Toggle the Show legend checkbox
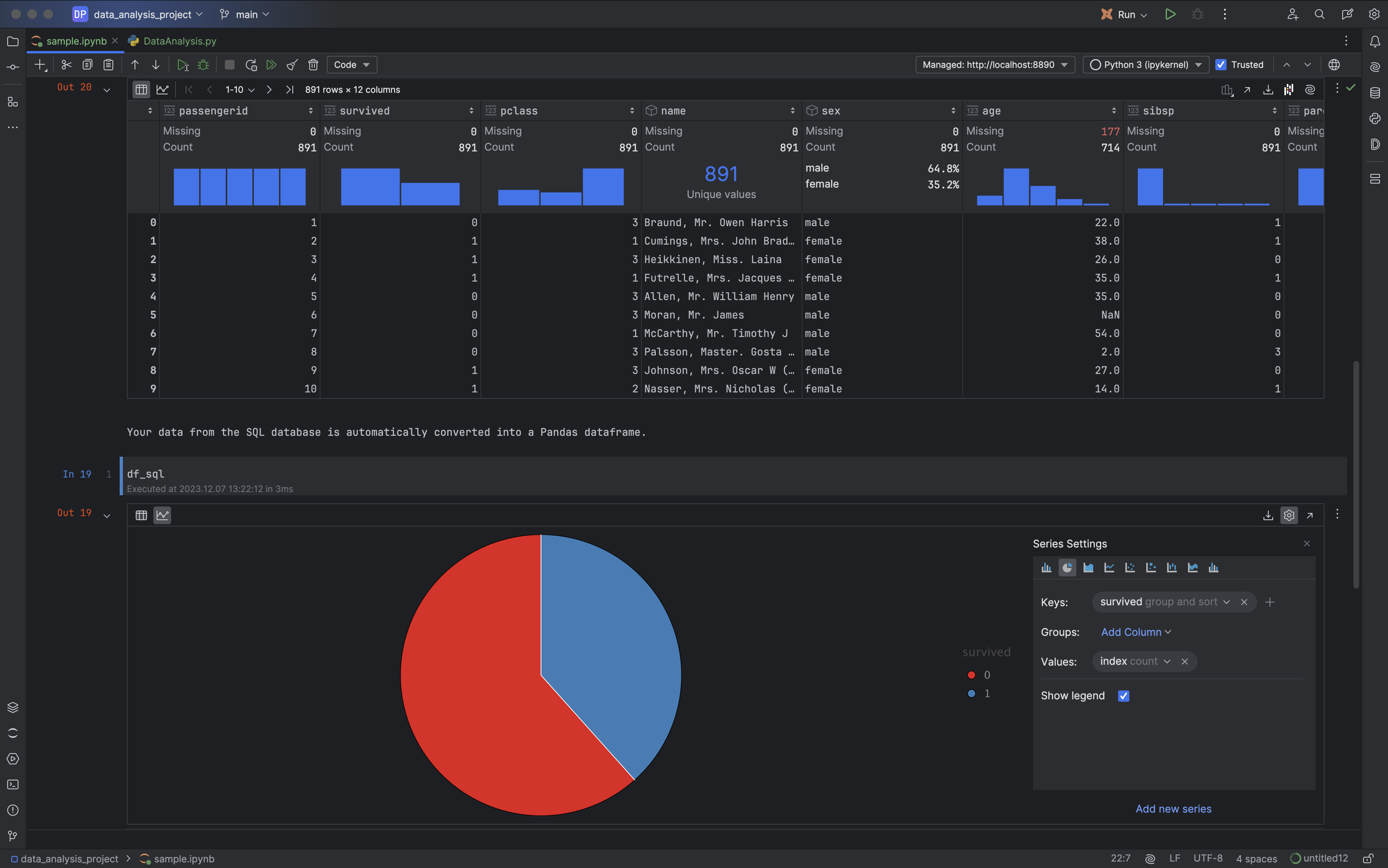Viewport: 1388px width, 868px height. (x=1122, y=695)
